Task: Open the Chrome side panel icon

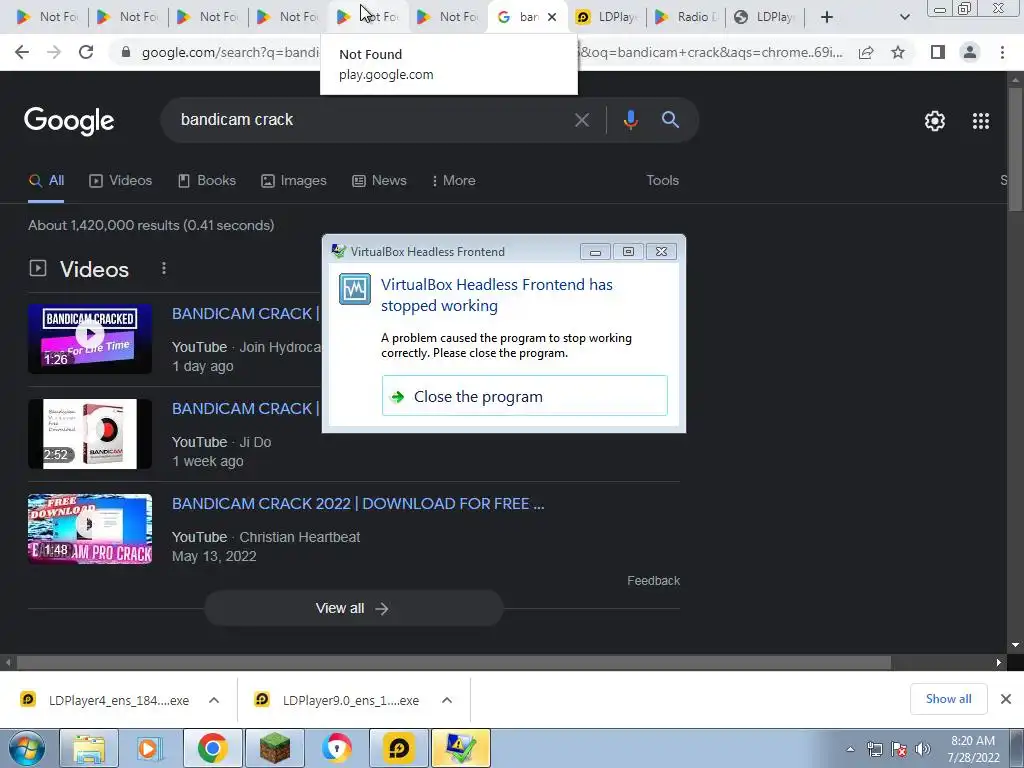Action: [x=938, y=52]
